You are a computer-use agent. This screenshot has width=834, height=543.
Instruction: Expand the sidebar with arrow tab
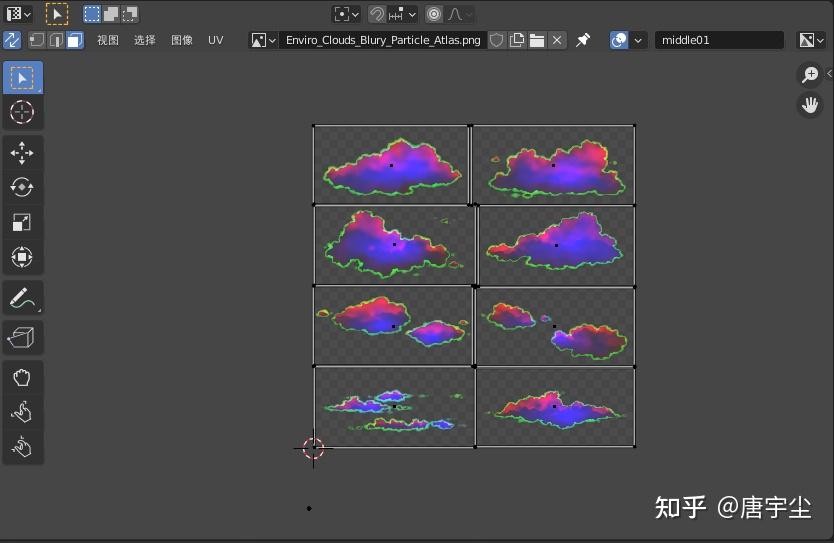(829, 74)
